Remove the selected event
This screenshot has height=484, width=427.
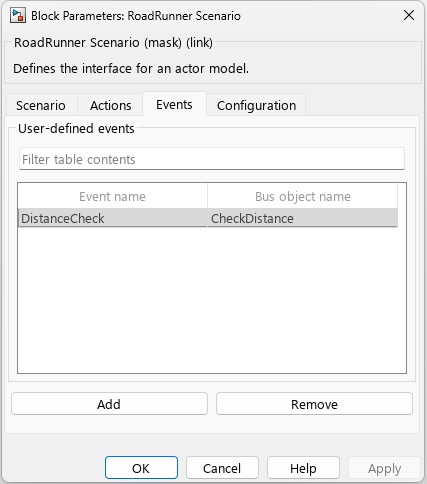314,404
